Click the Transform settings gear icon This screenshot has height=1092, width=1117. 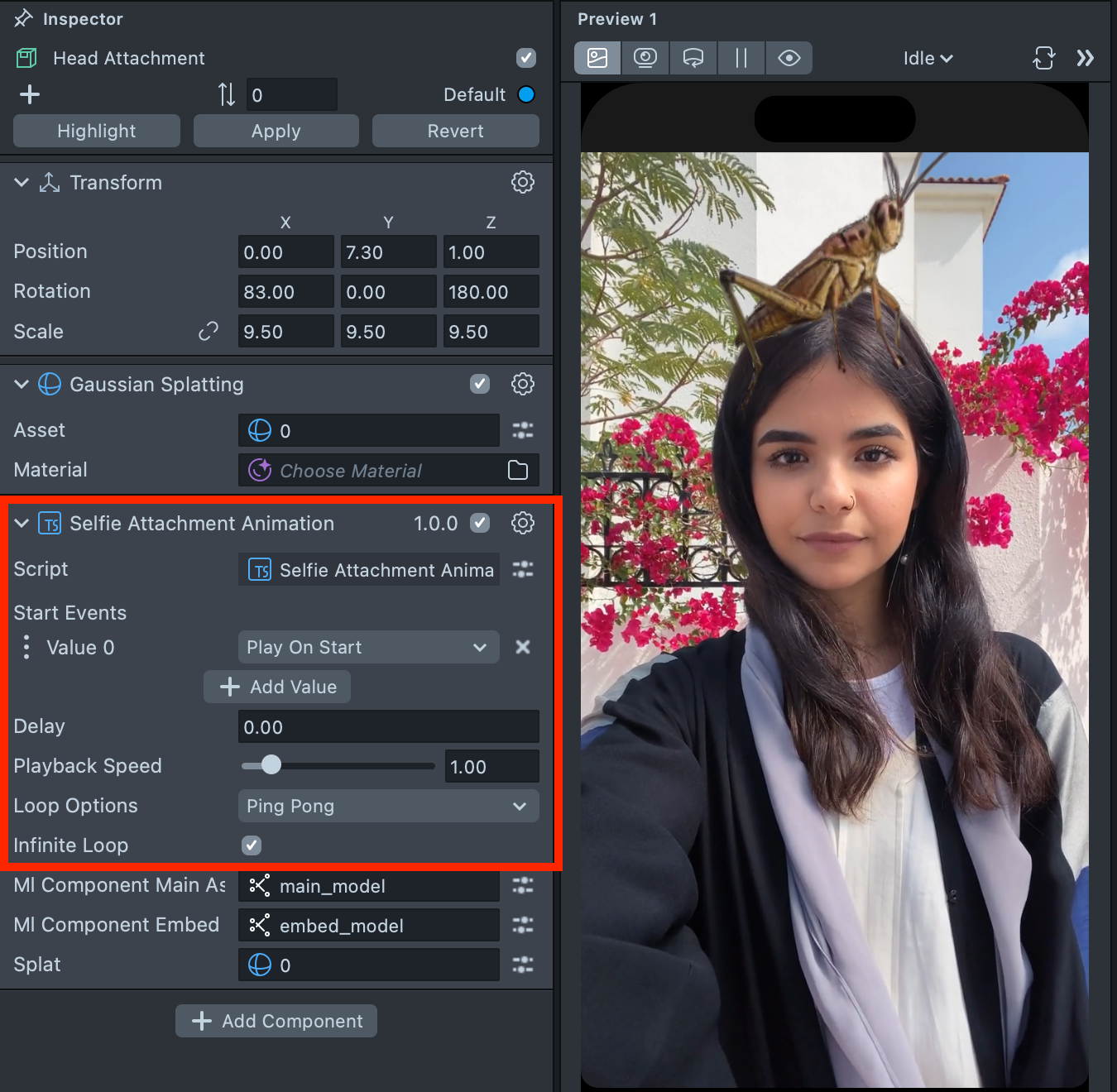(x=522, y=182)
